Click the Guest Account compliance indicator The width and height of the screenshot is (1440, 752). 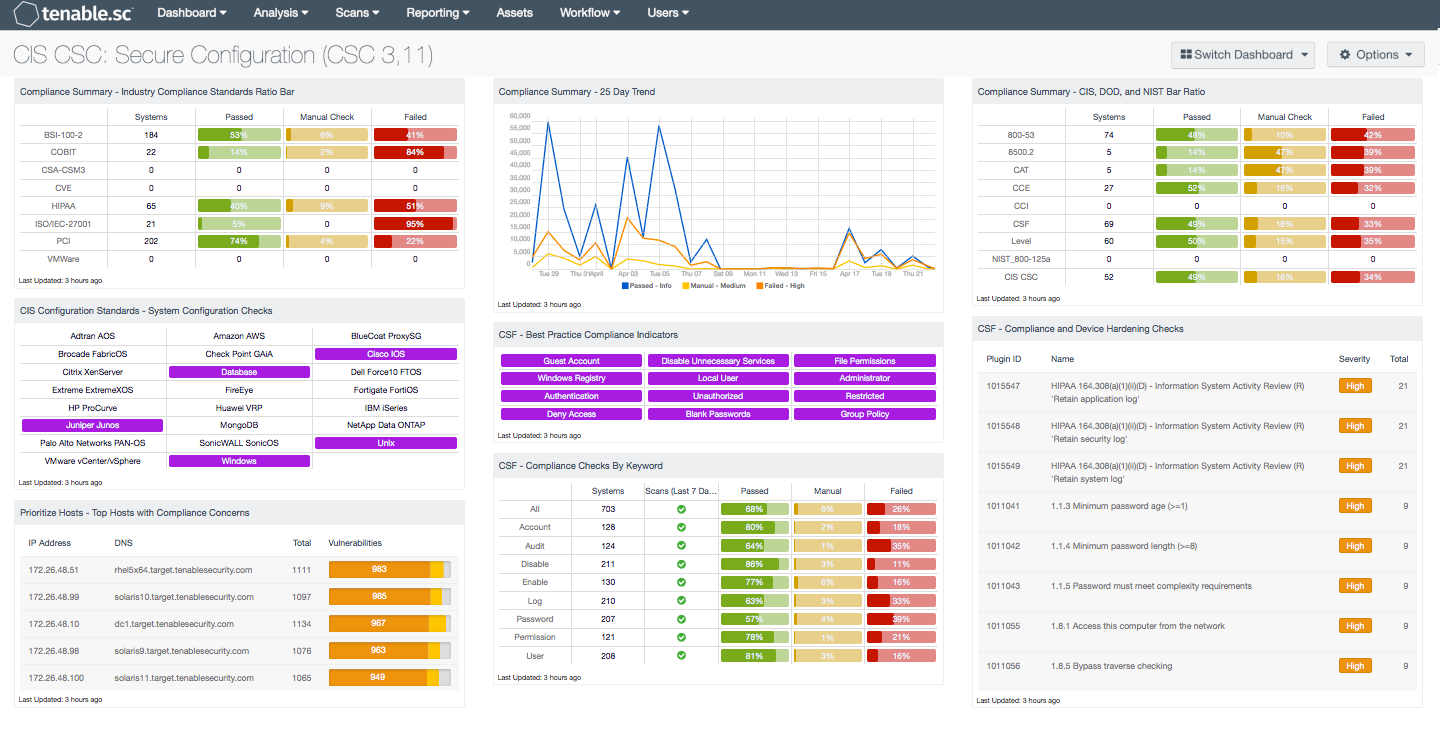pyautogui.click(x=572, y=361)
